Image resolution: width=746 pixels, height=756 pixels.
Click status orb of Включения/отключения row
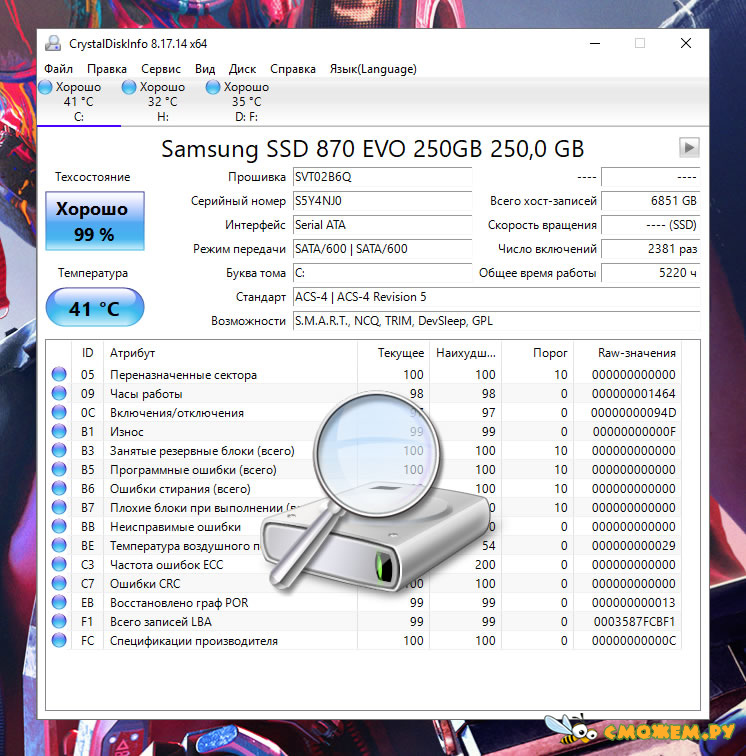coord(59,413)
